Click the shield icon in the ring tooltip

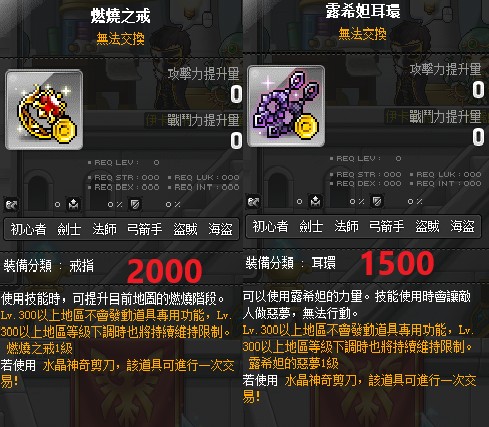(135, 204)
